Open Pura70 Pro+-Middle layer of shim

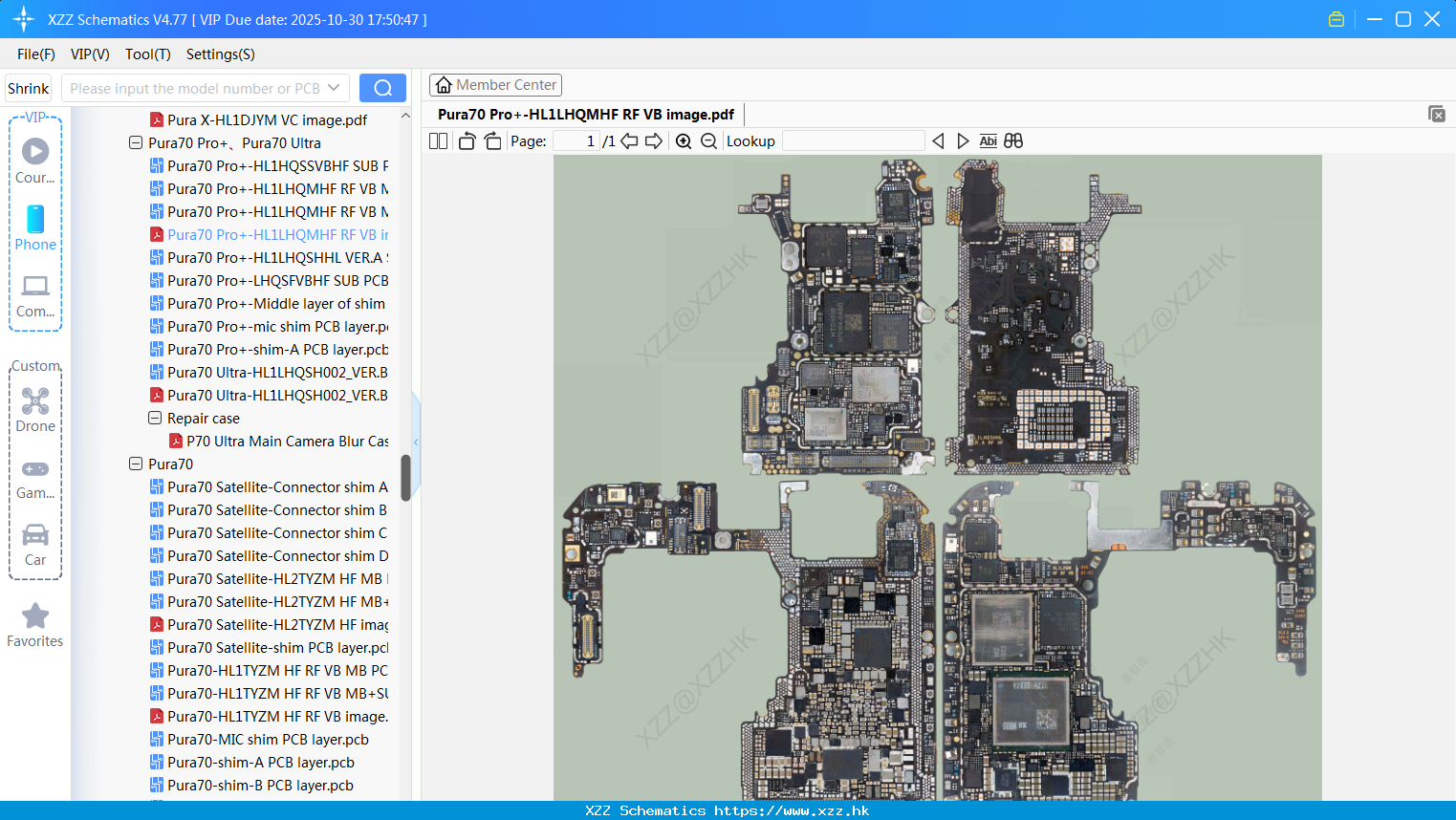(x=268, y=304)
